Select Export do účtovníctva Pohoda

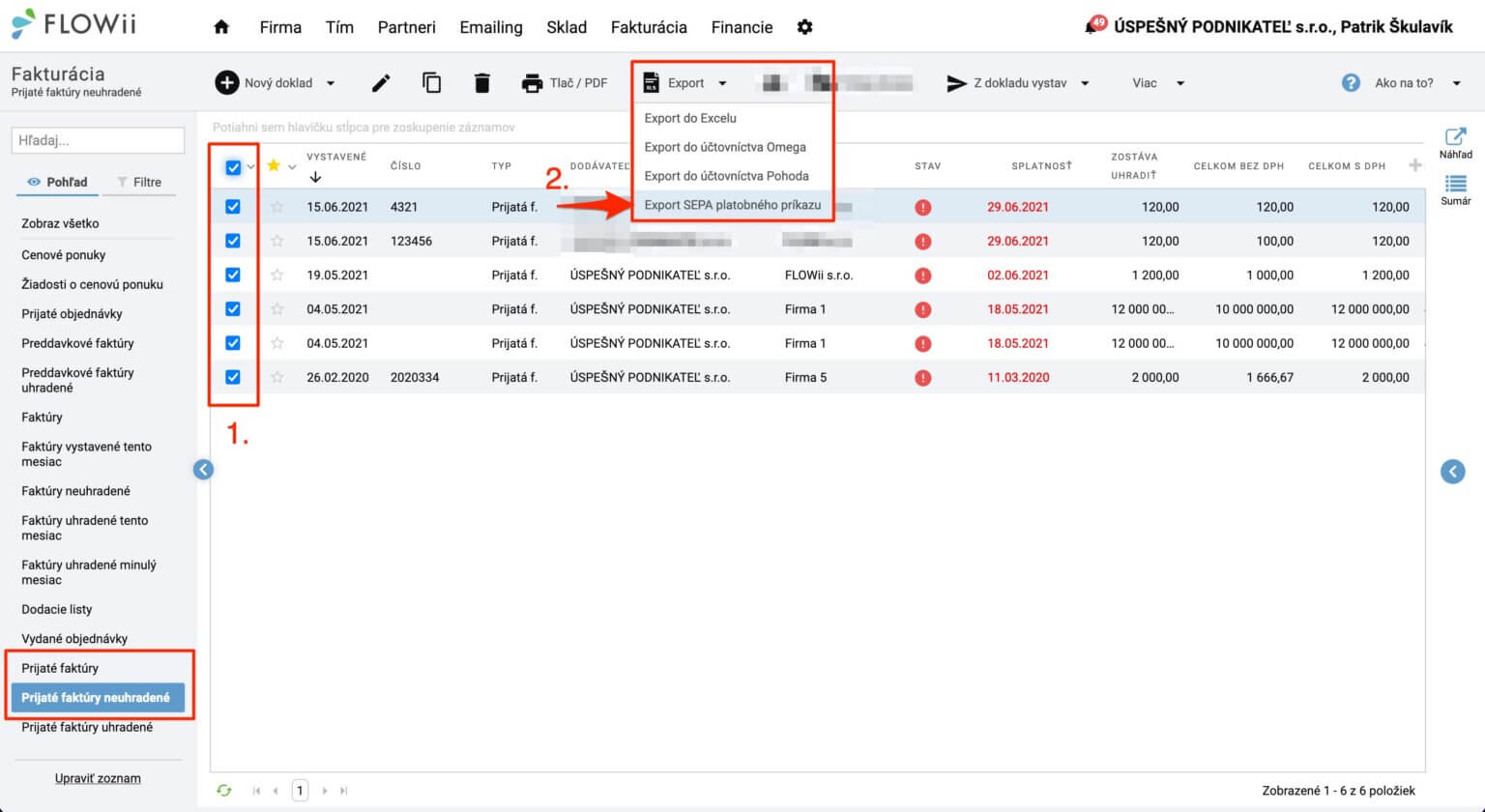tap(727, 176)
